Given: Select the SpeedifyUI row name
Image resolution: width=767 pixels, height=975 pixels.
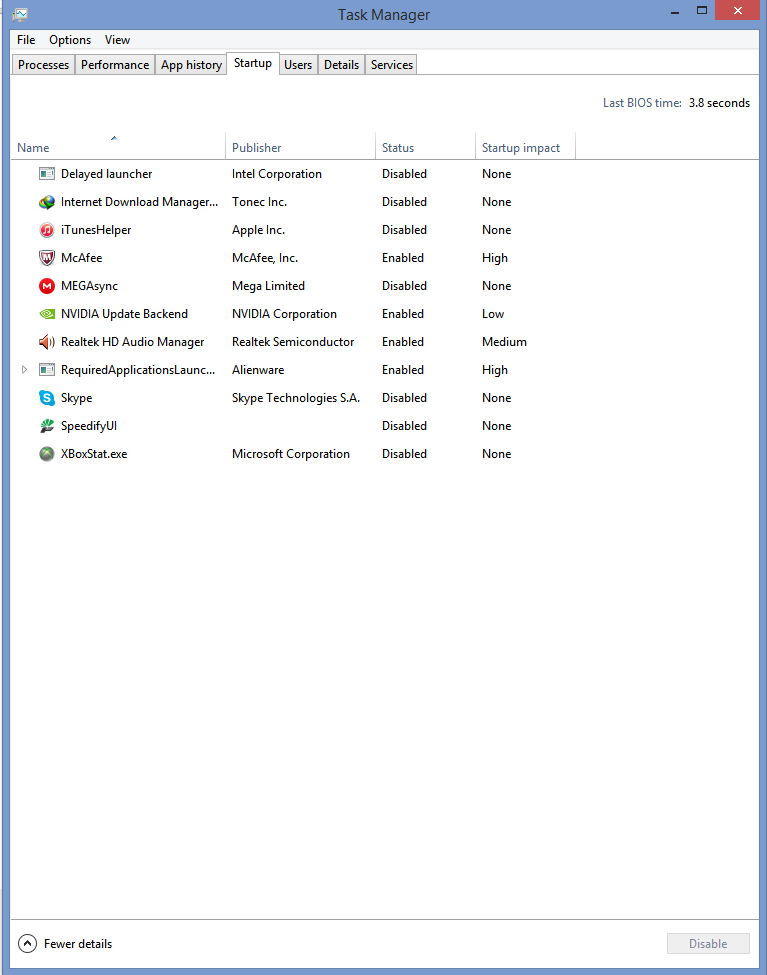Looking at the screenshot, I should (89, 426).
